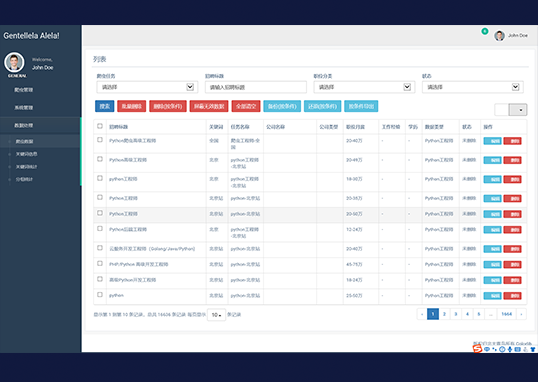Image resolution: width=538 pixels, height=382 pixels.
Task: Click the blue edit button on the last row
Action: (492, 296)
